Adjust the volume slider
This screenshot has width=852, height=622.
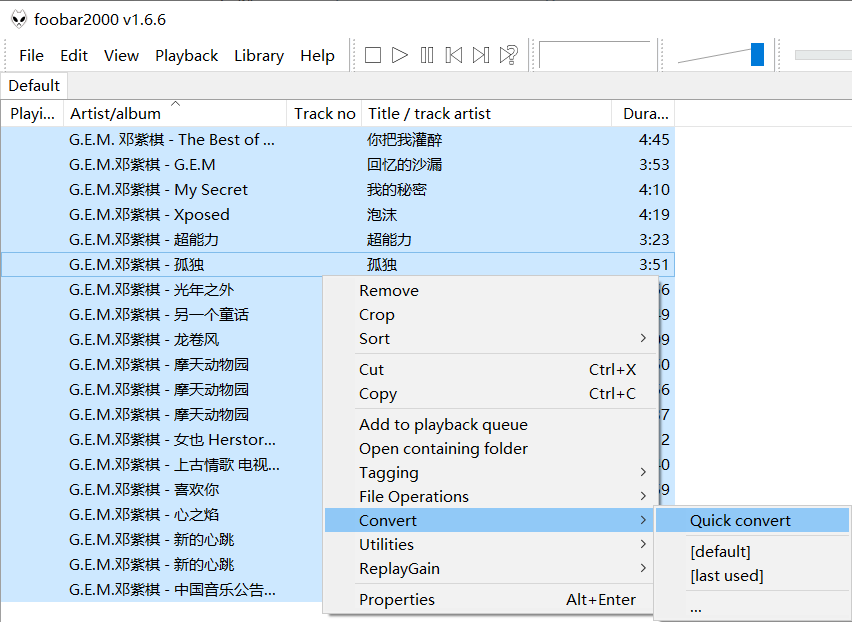[x=757, y=55]
